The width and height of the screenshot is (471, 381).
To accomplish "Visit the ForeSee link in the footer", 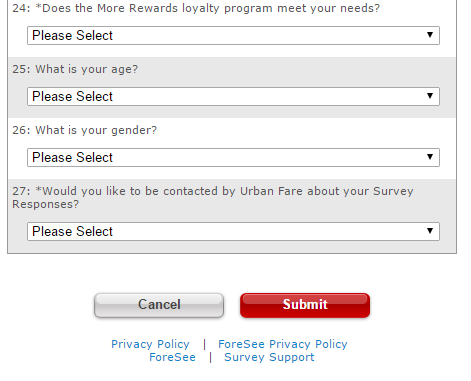I will pyautogui.click(x=172, y=357).
